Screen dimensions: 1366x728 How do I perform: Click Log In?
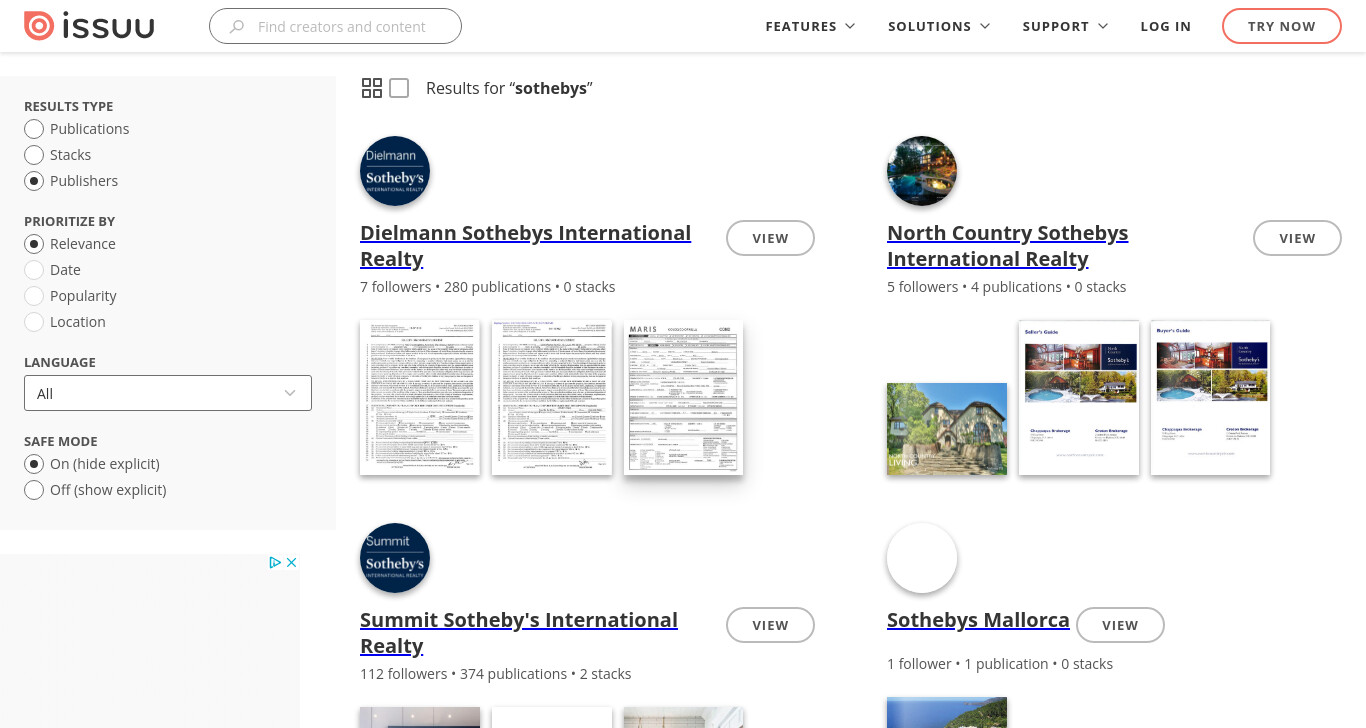pos(1165,27)
